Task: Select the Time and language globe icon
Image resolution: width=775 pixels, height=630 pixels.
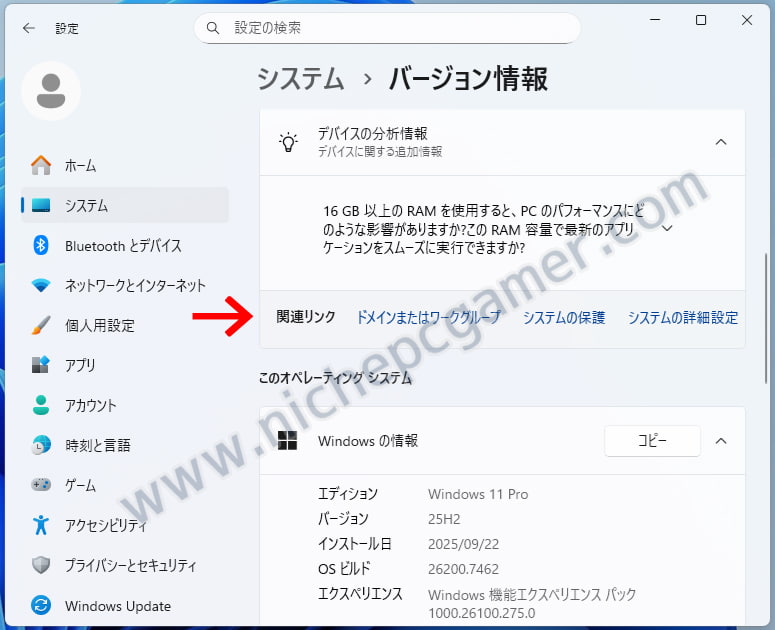Action: (x=41, y=445)
